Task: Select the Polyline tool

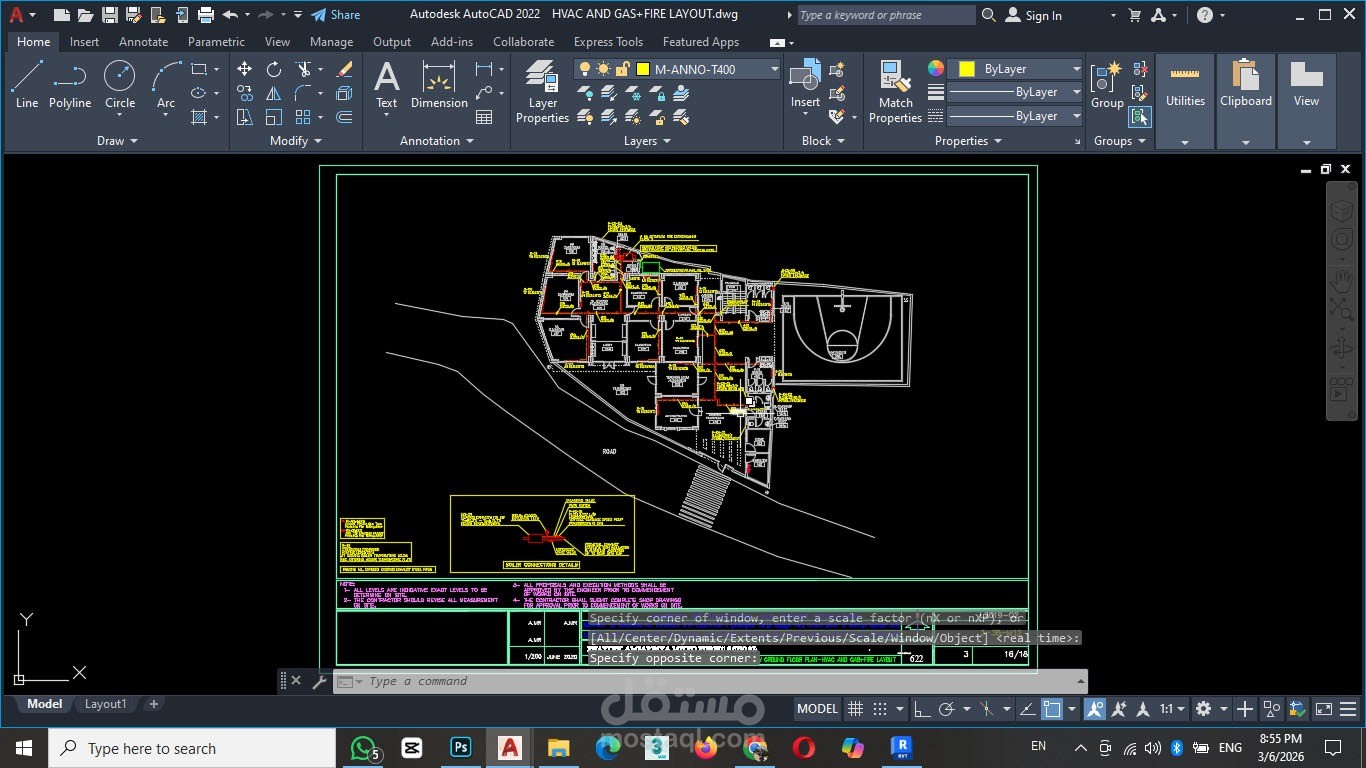Action: click(x=70, y=80)
